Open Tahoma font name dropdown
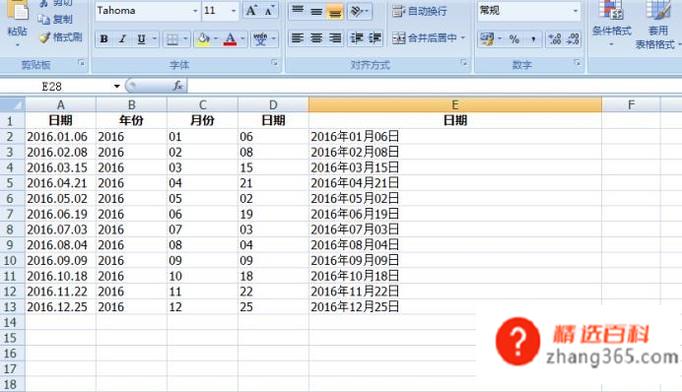Viewport: 682px width, 392px height. coord(195,11)
